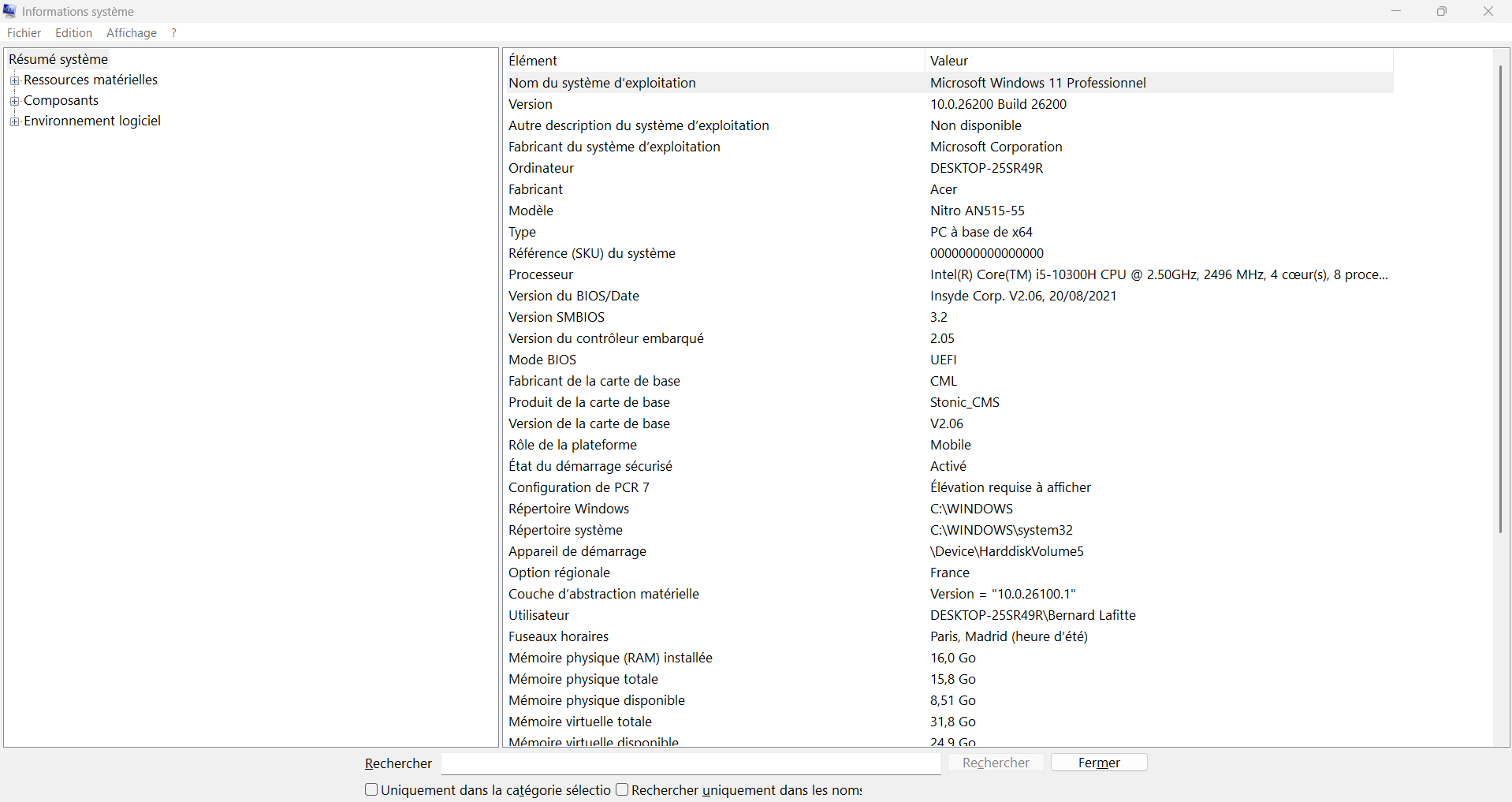
Task: Select the Fuseaux horaires row
Action: [948, 636]
